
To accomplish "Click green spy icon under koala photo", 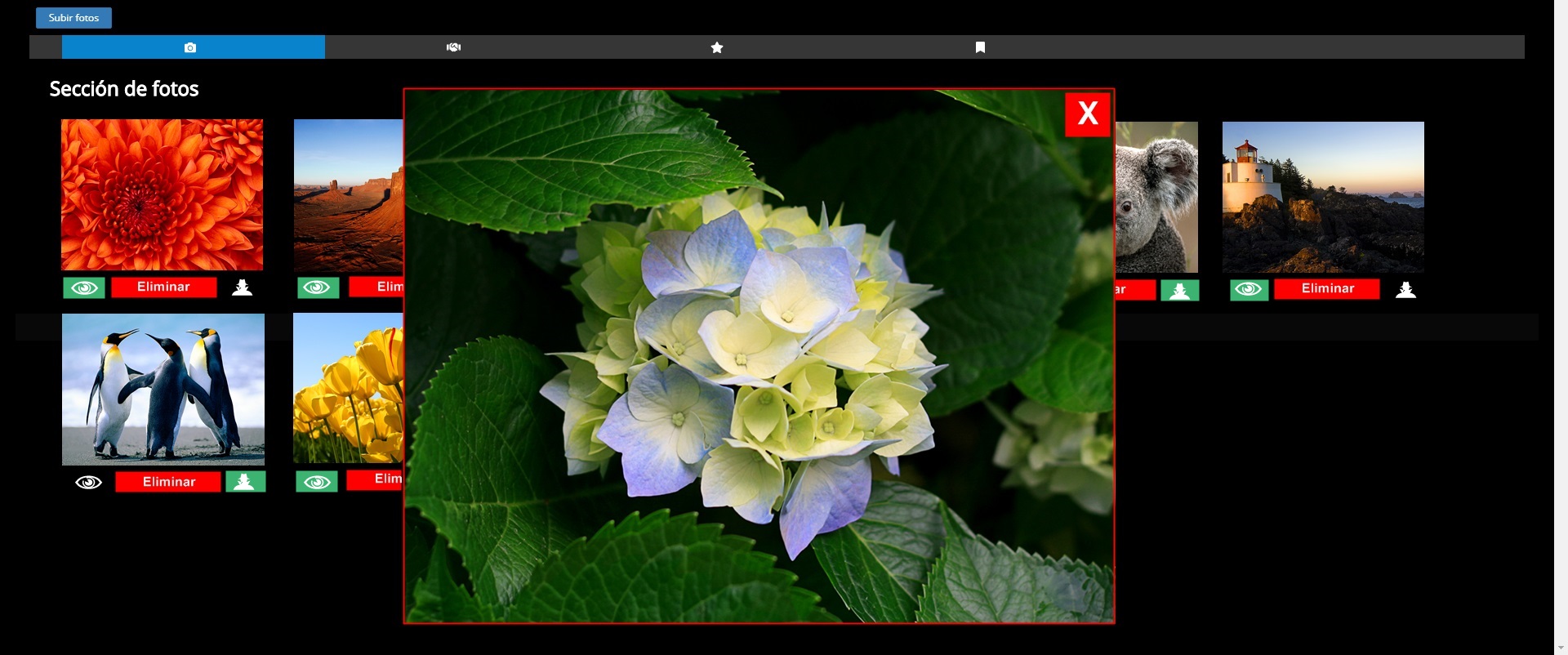I will click(1179, 291).
